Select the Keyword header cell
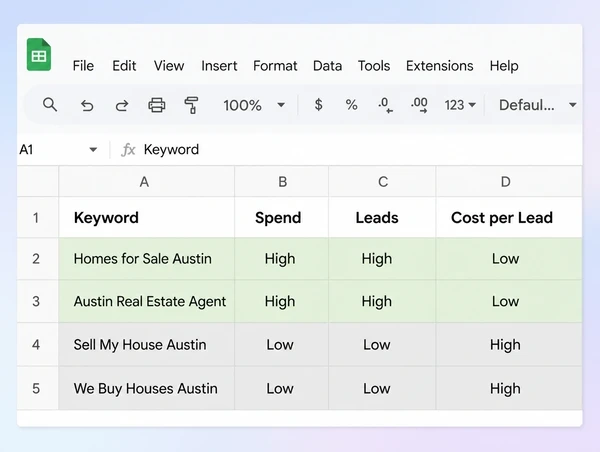This screenshot has height=452, width=600. click(x=147, y=218)
